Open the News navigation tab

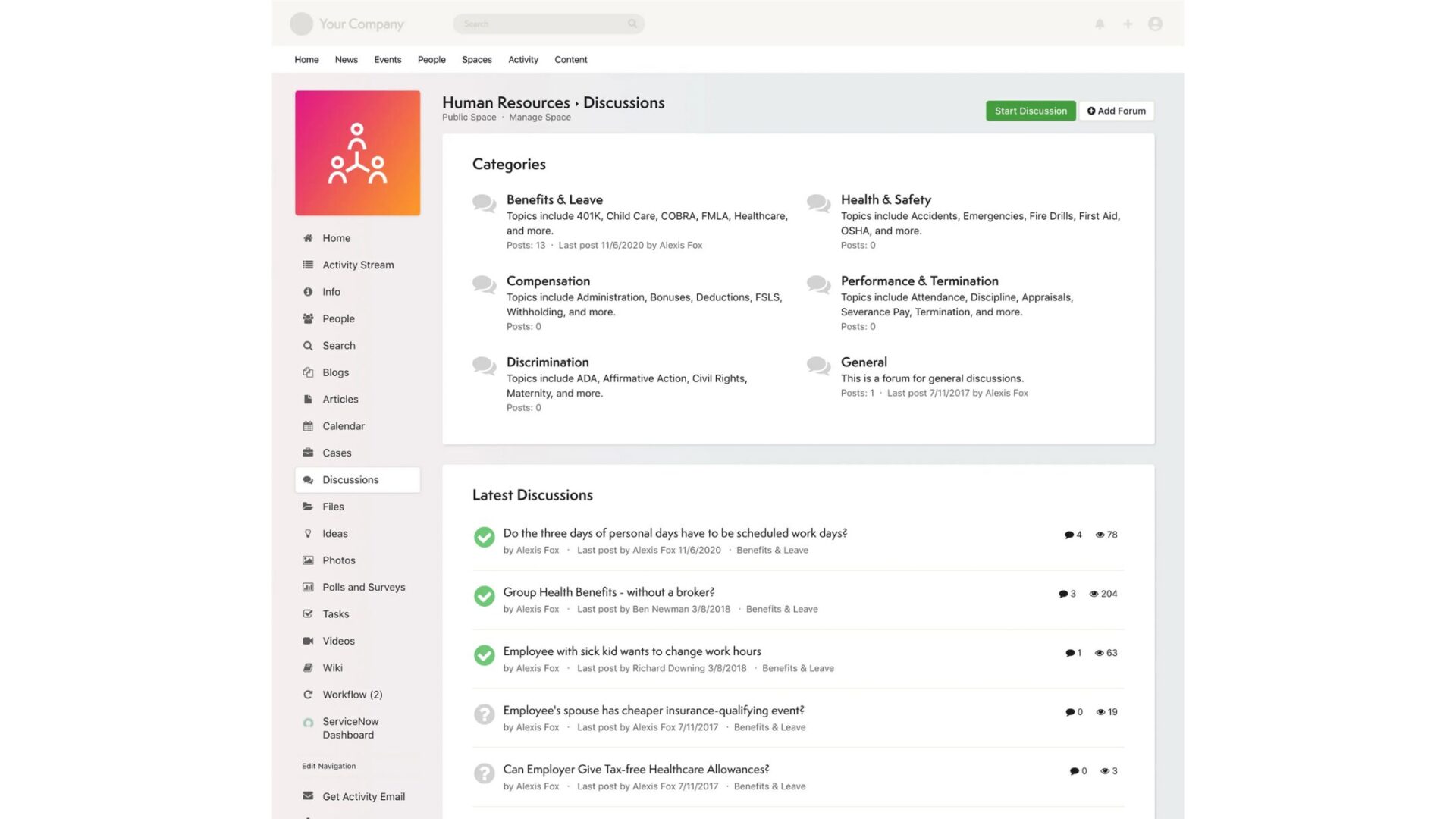[346, 59]
